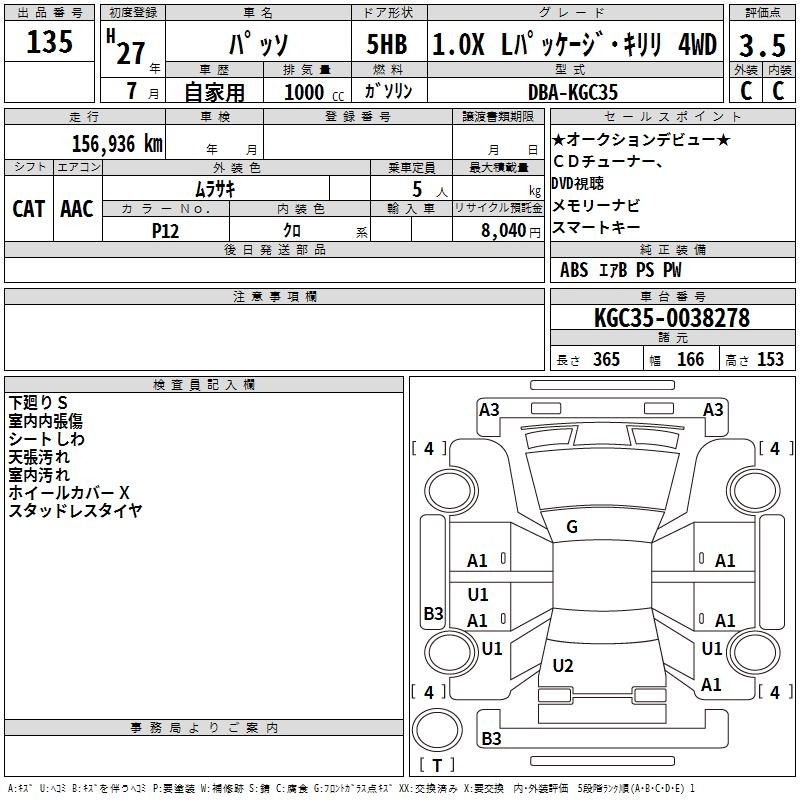800x800 pixels.
Task: Click the G mark on the windshield
Action: click(x=572, y=527)
